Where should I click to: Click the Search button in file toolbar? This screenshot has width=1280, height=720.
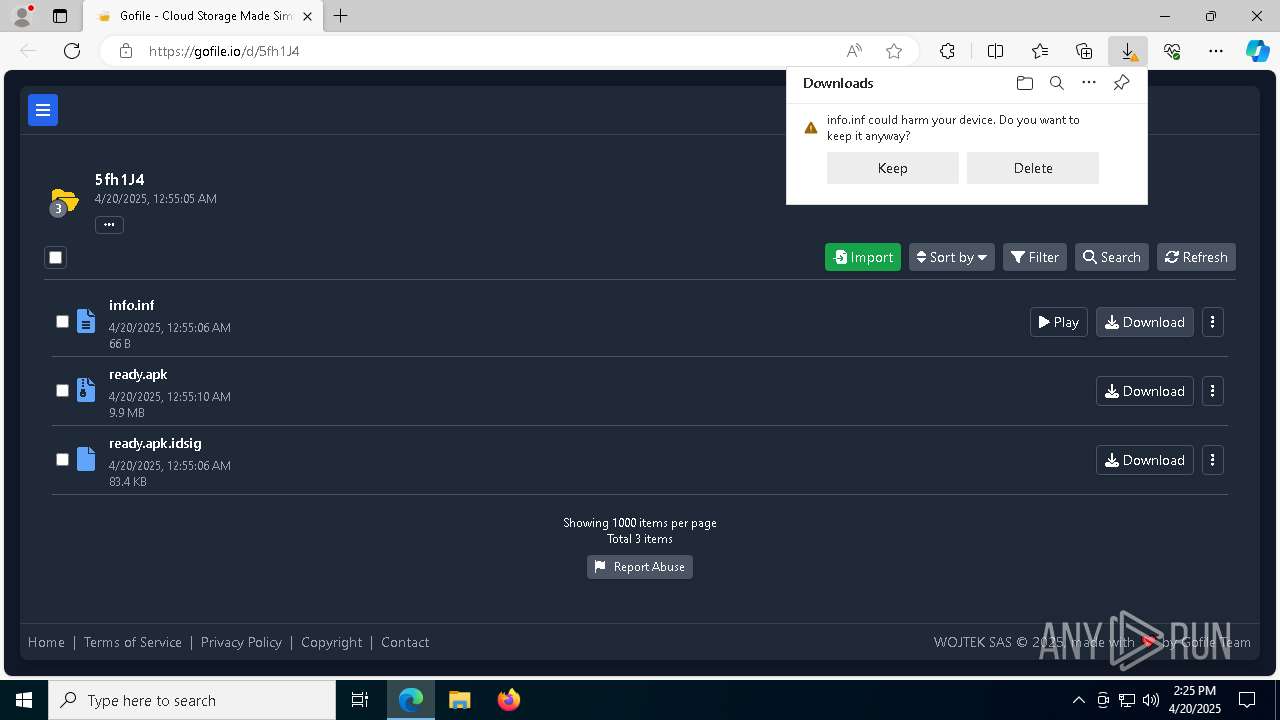pyautogui.click(x=1112, y=257)
